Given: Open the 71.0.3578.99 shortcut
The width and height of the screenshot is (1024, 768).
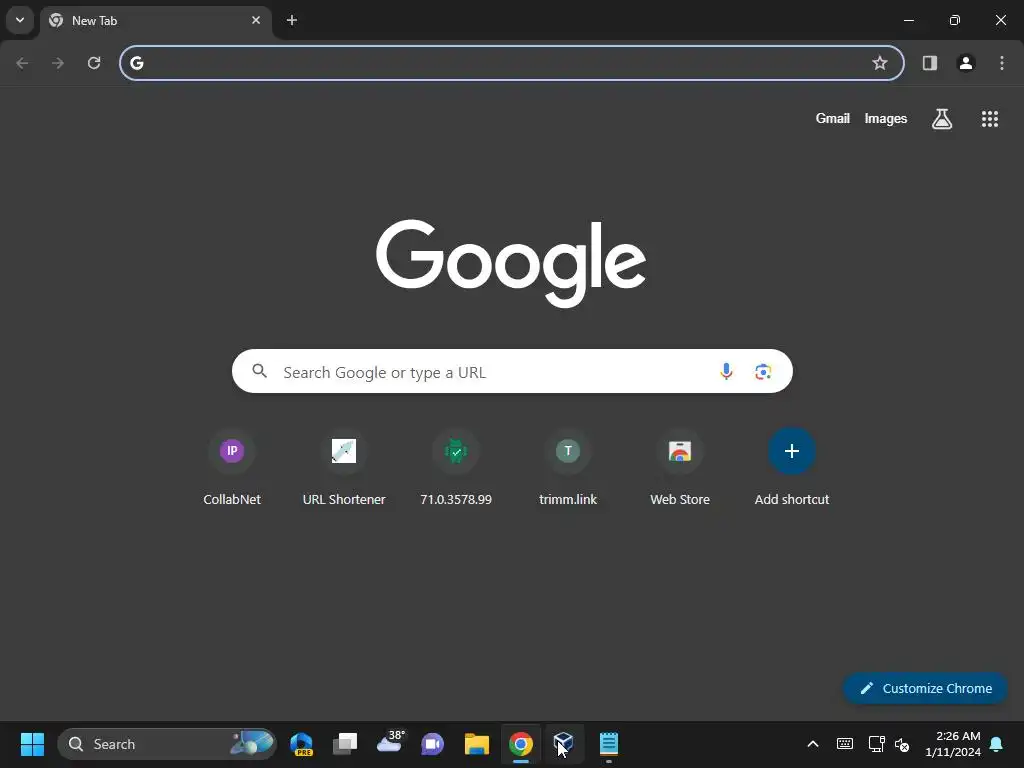Looking at the screenshot, I should 456,468.
